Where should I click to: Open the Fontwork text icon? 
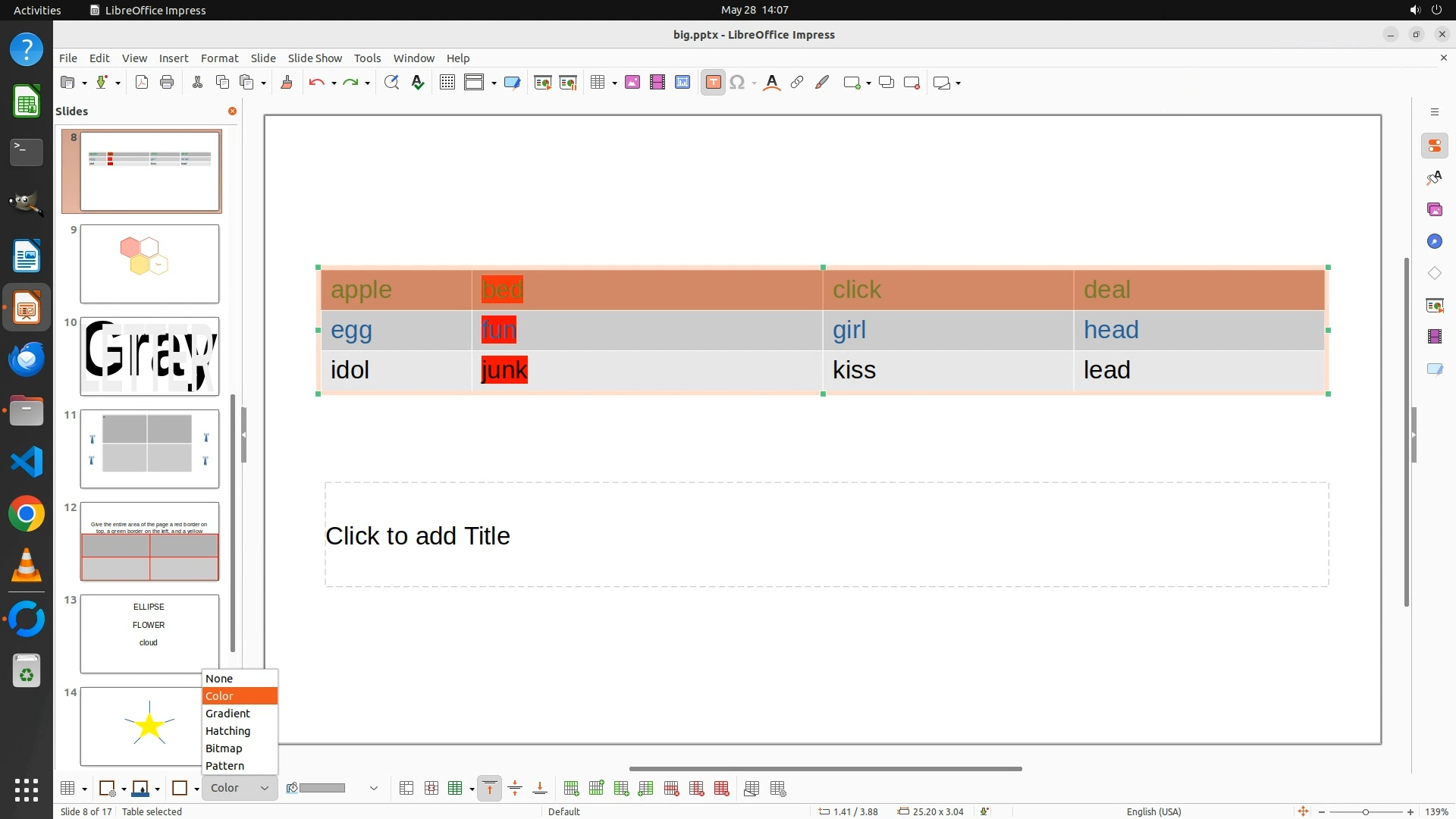point(772,83)
